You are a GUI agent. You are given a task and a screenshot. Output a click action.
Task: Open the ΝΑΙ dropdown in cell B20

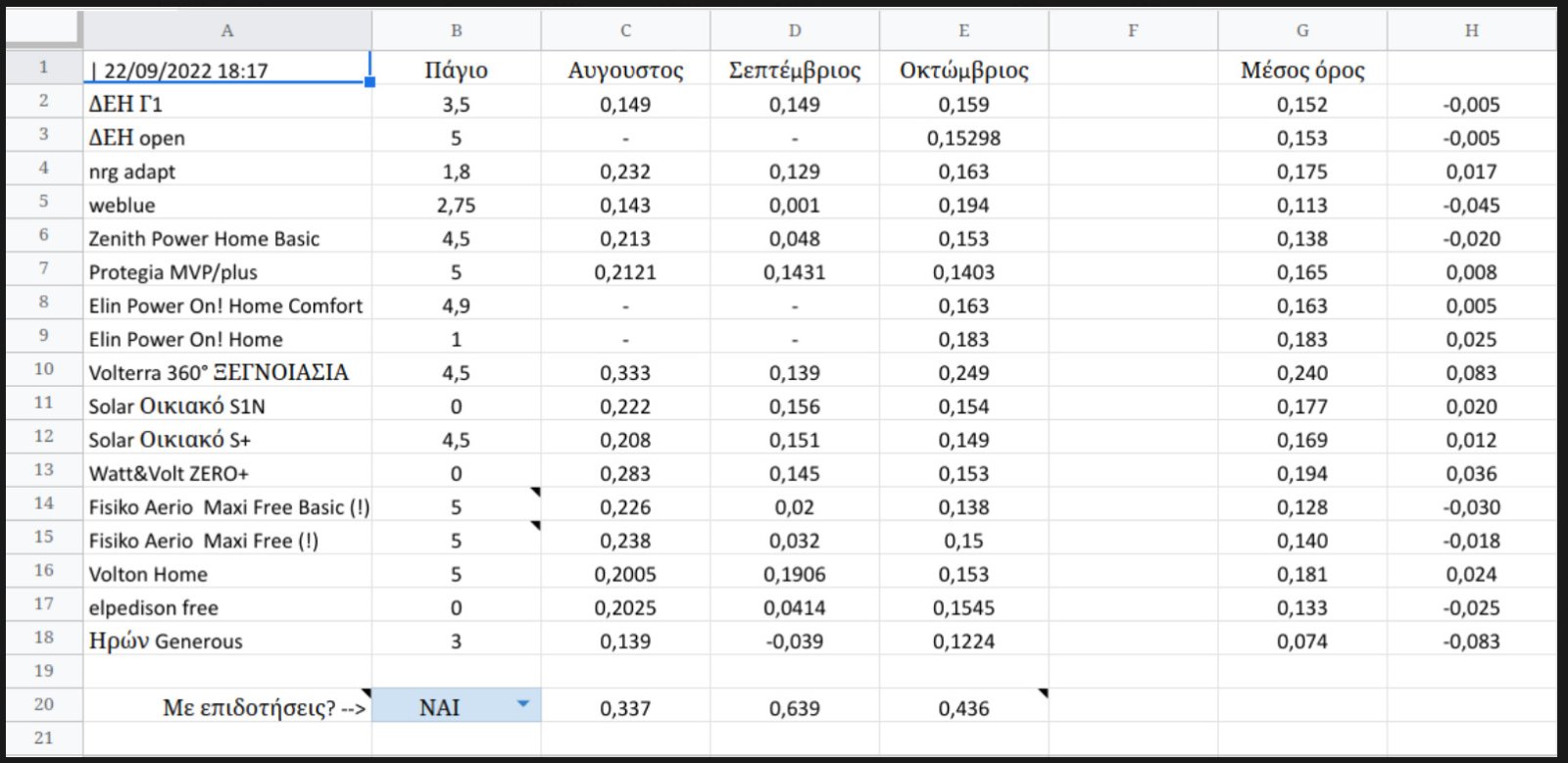(522, 704)
